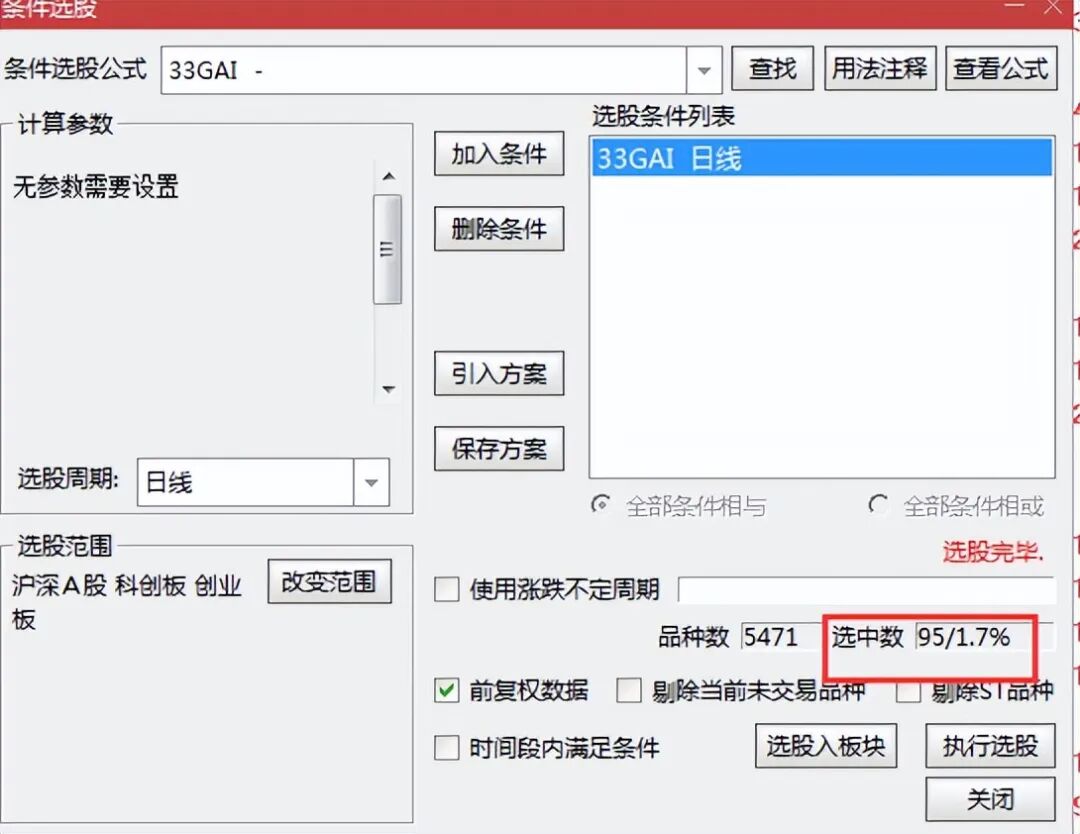Select the 全部条件相与 radio button
Image resolution: width=1080 pixels, height=834 pixels.
601,505
